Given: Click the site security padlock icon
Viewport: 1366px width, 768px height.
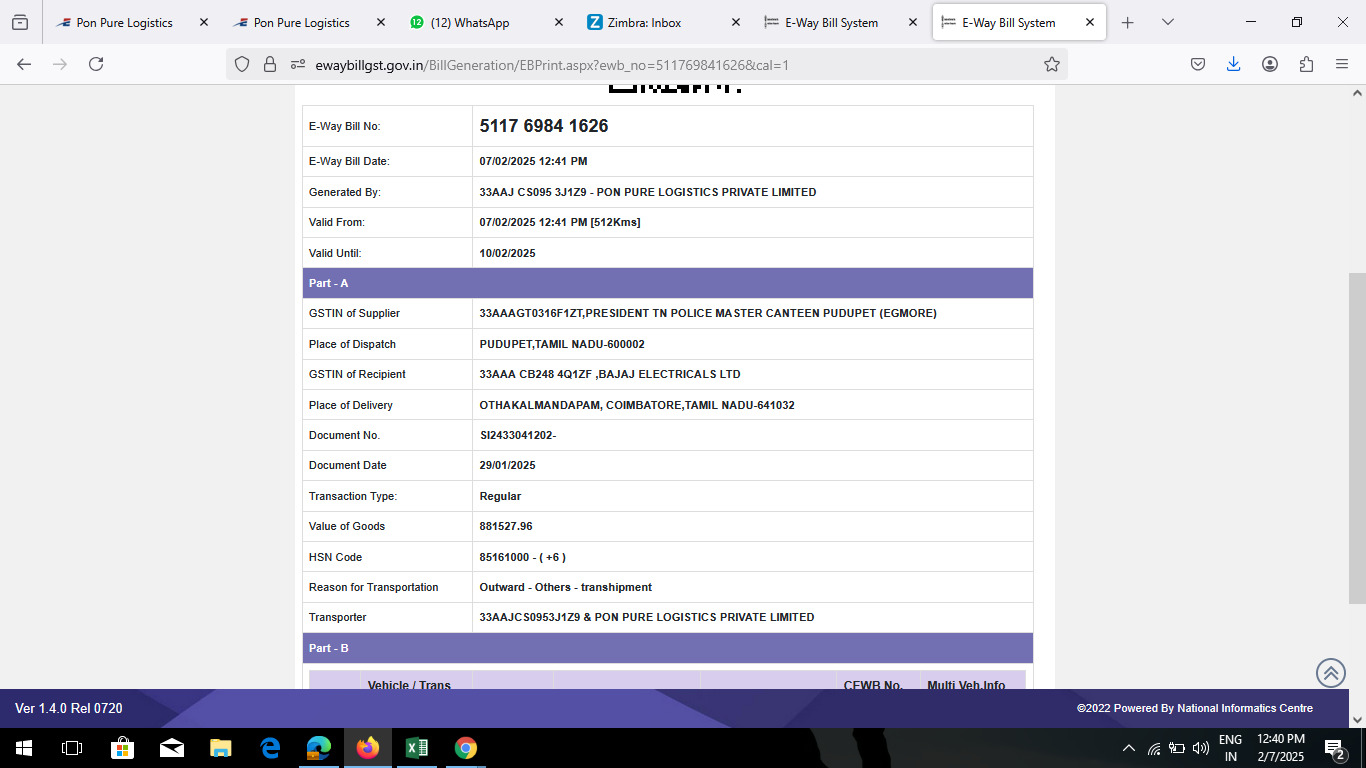Looking at the screenshot, I should pyautogui.click(x=269, y=64).
